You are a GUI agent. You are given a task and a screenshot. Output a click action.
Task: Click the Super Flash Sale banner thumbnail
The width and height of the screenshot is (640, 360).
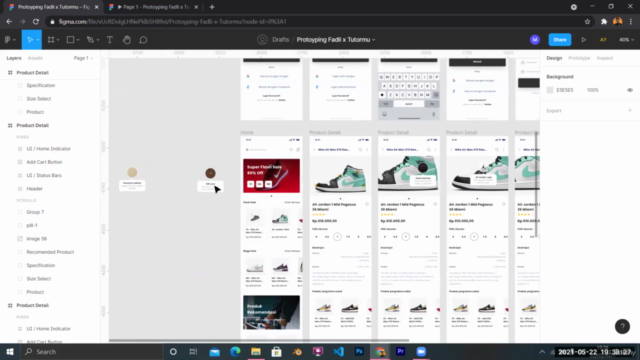[271, 176]
